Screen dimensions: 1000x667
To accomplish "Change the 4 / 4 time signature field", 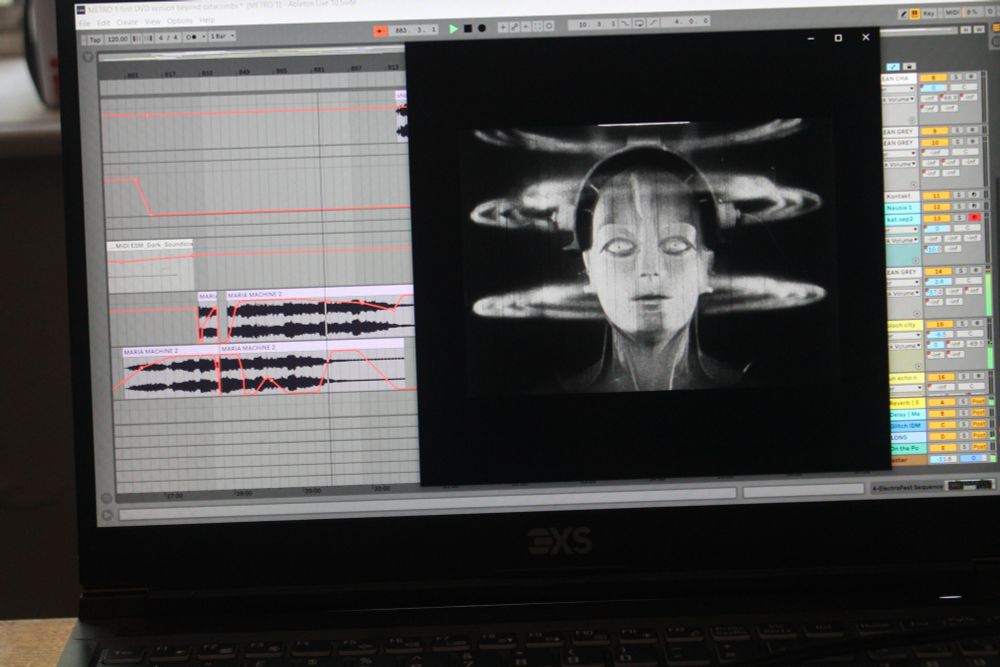I will 168,38.
